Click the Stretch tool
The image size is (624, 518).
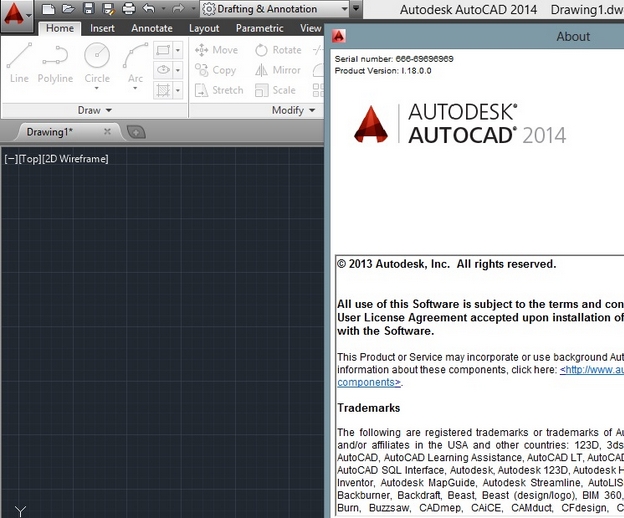click(218, 90)
